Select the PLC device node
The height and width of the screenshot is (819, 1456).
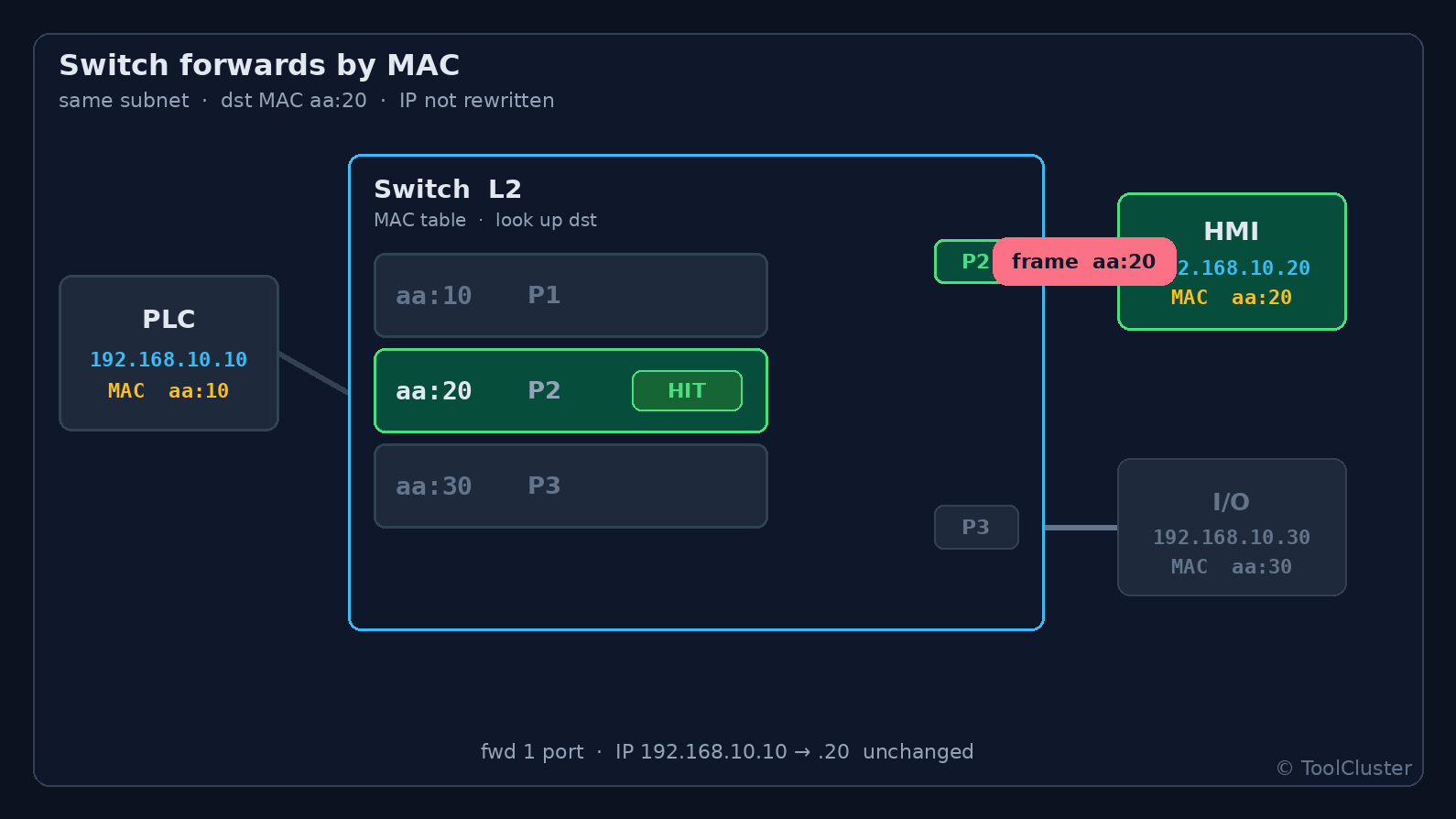[x=168, y=353]
